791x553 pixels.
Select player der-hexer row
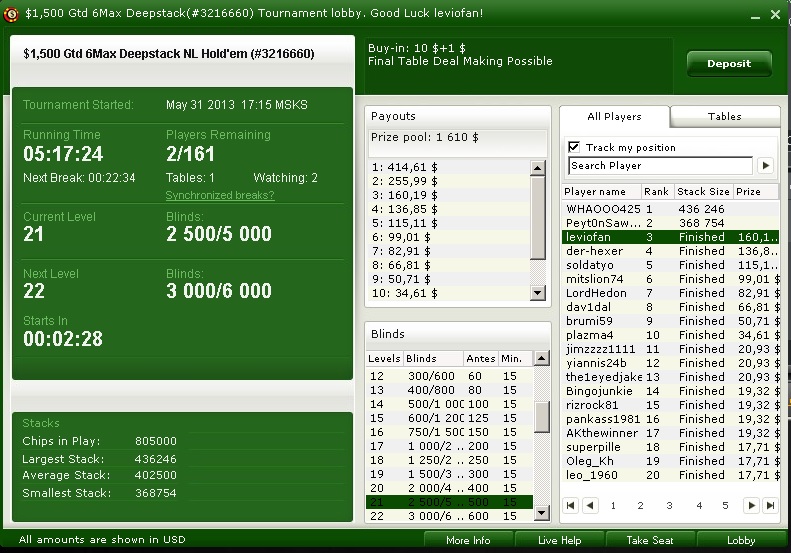pyautogui.click(x=670, y=251)
